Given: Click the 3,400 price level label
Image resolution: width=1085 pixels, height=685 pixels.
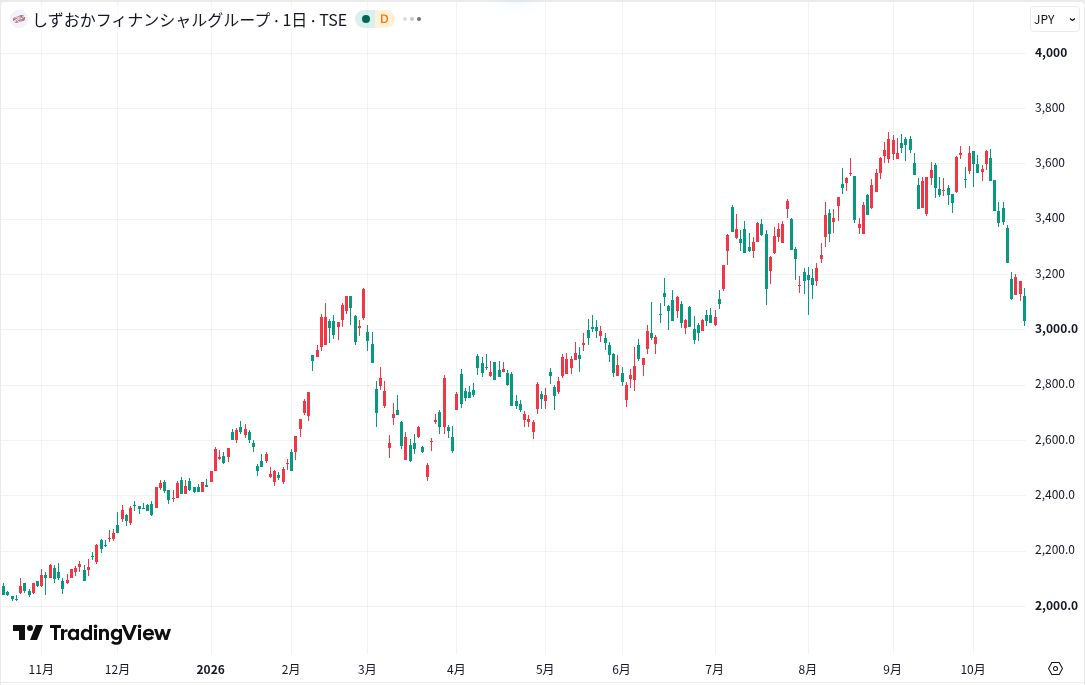Looking at the screenshot, I should 1050,218.
